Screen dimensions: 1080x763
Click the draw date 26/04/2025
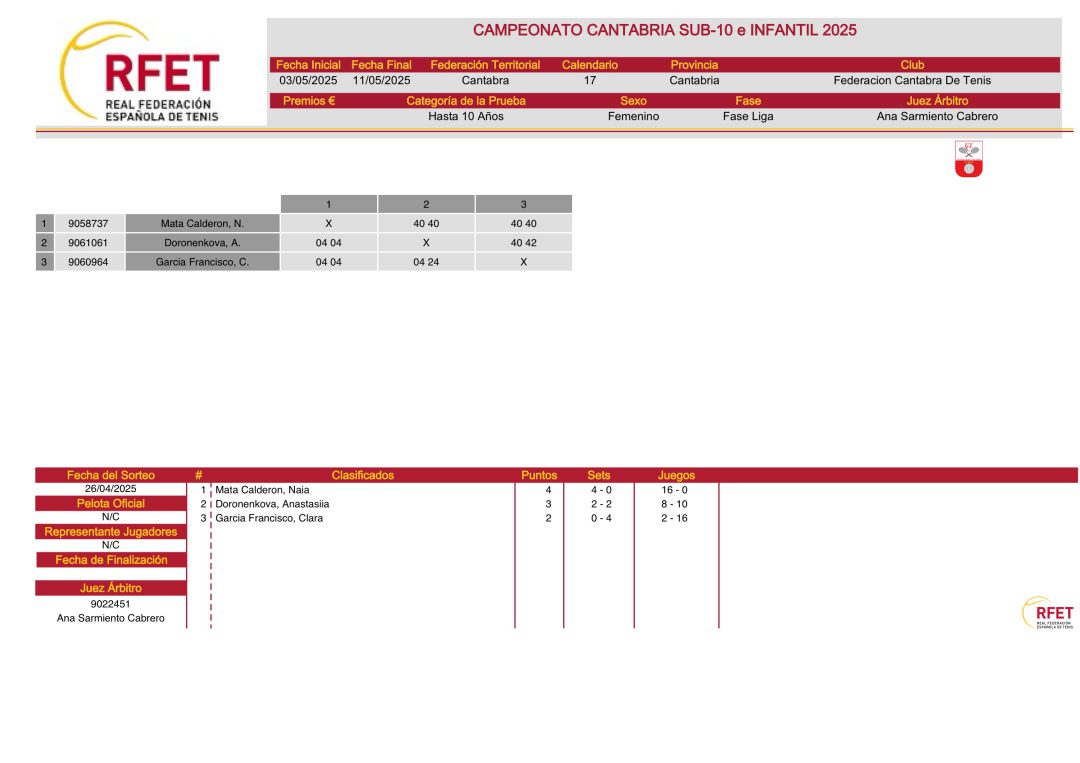110,488
